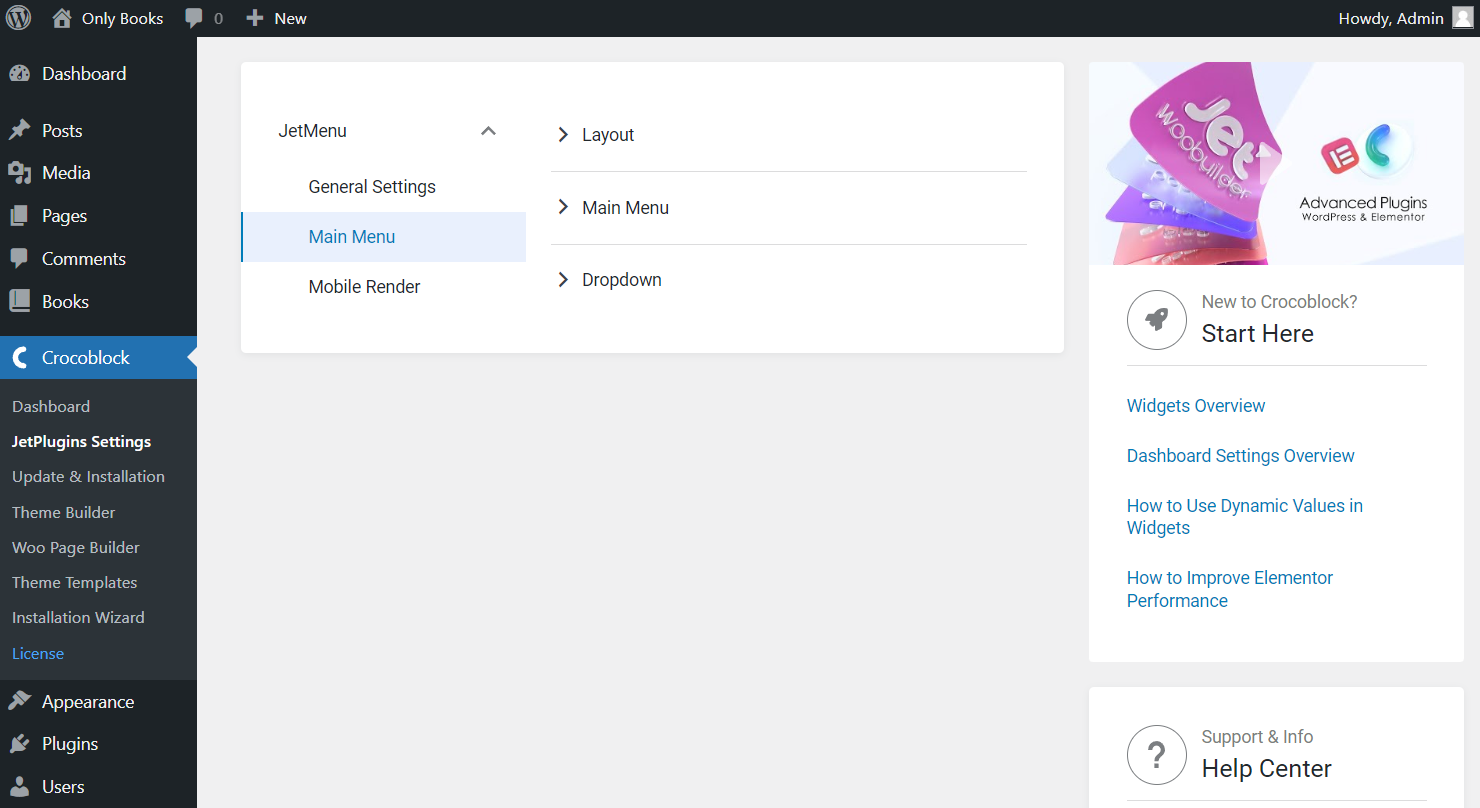
Task: Visit the Only Books site link
Action: 122,19
